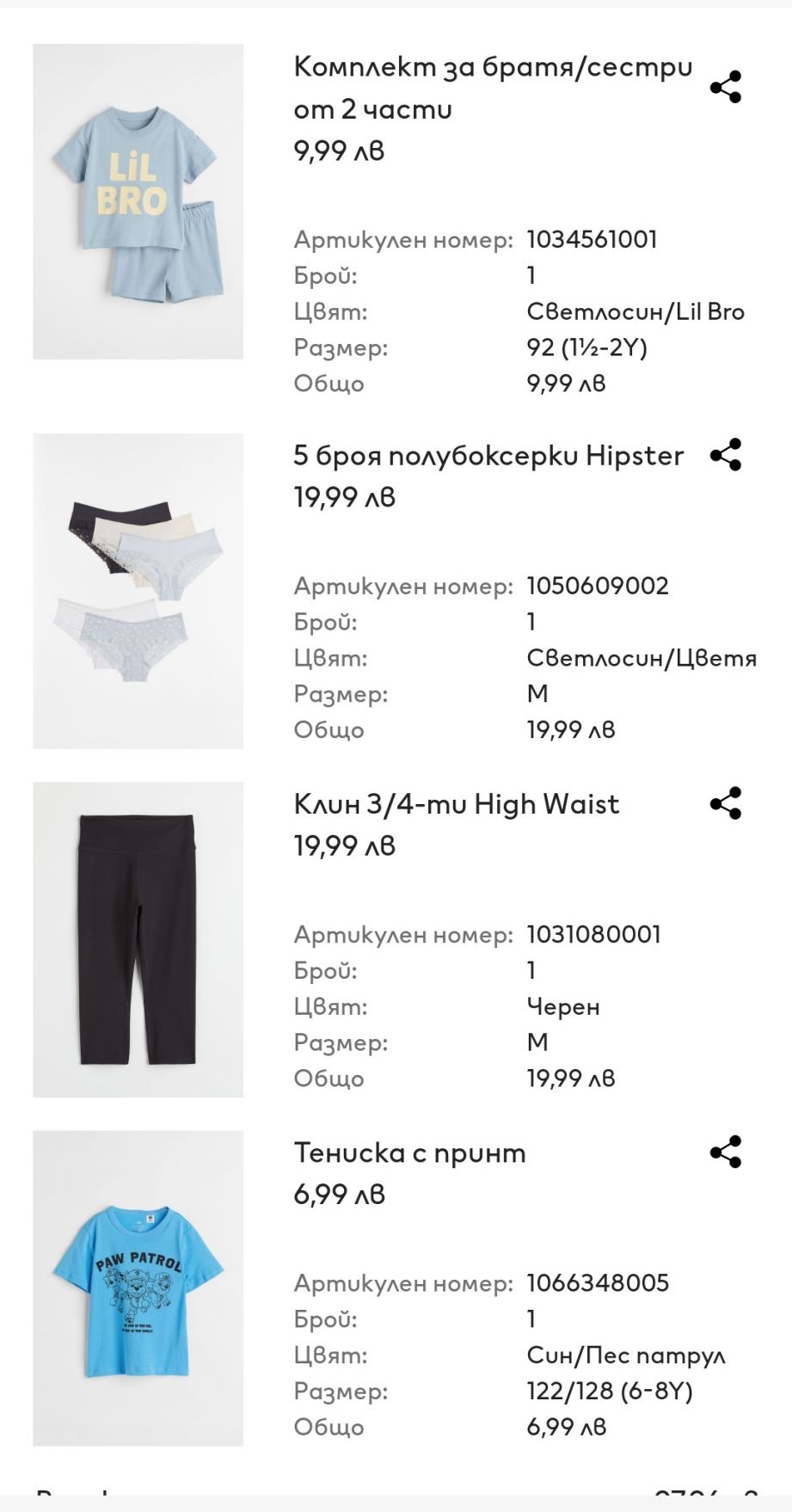Click article number 1031080001
The image size is (792, 1512).
(x=593, y=934)
